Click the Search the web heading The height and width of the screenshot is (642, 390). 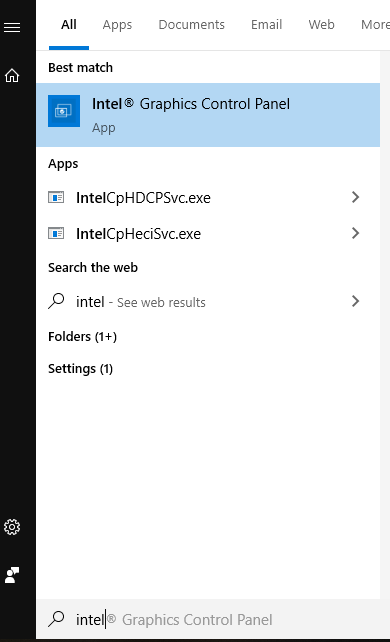[x=93, y=267]
